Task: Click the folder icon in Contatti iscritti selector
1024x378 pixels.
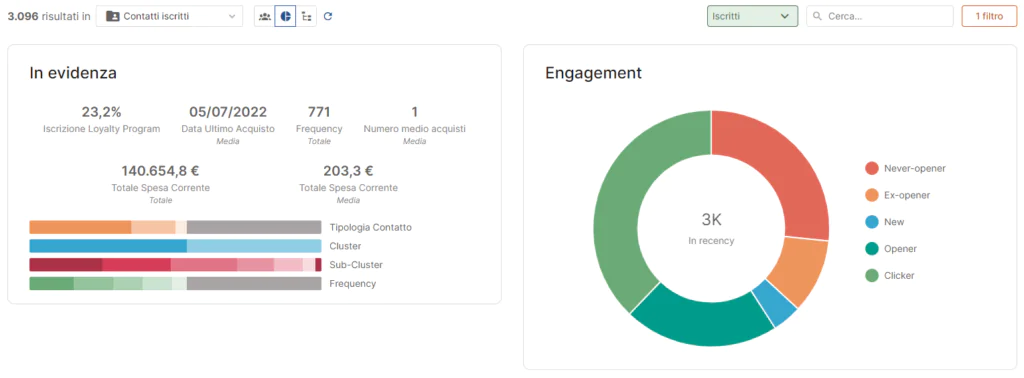Action: tap(112, 16)
